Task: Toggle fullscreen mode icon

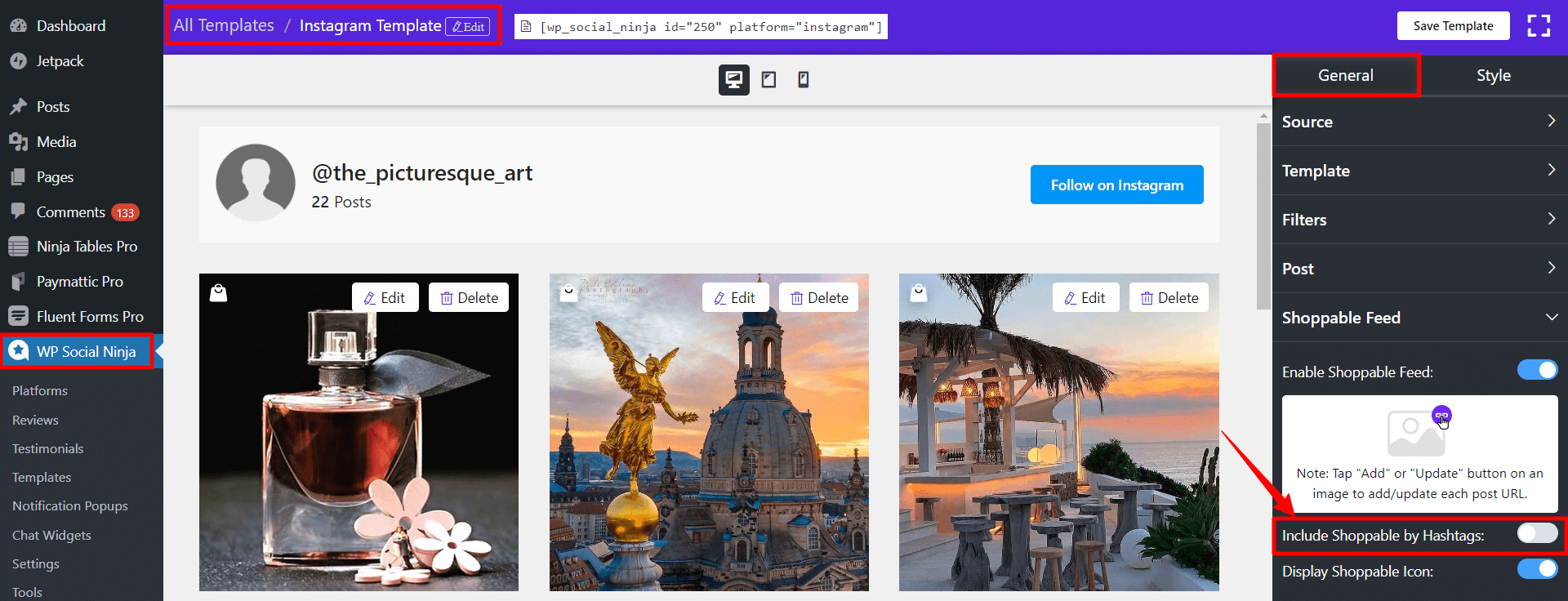Action: (1539, 26)
